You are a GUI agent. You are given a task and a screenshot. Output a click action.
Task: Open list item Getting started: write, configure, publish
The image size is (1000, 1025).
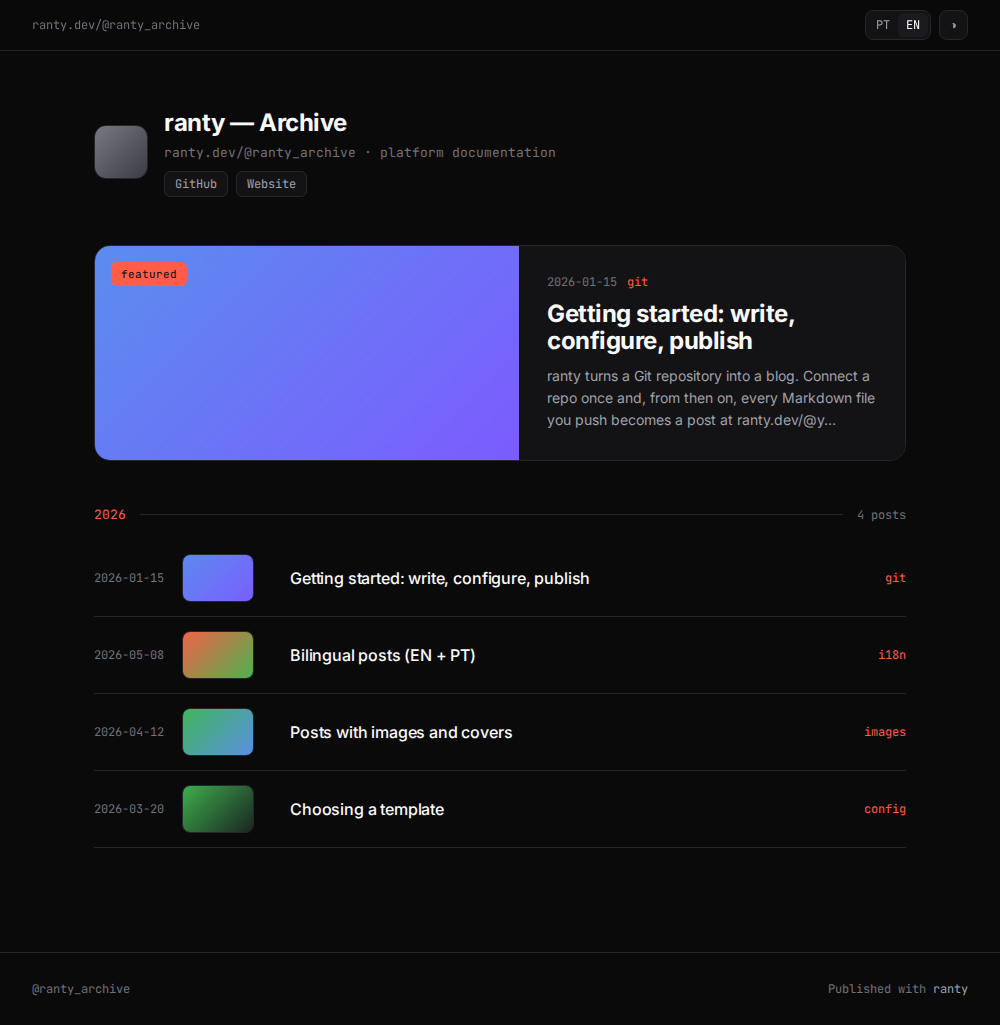click(x=439, y=579)
